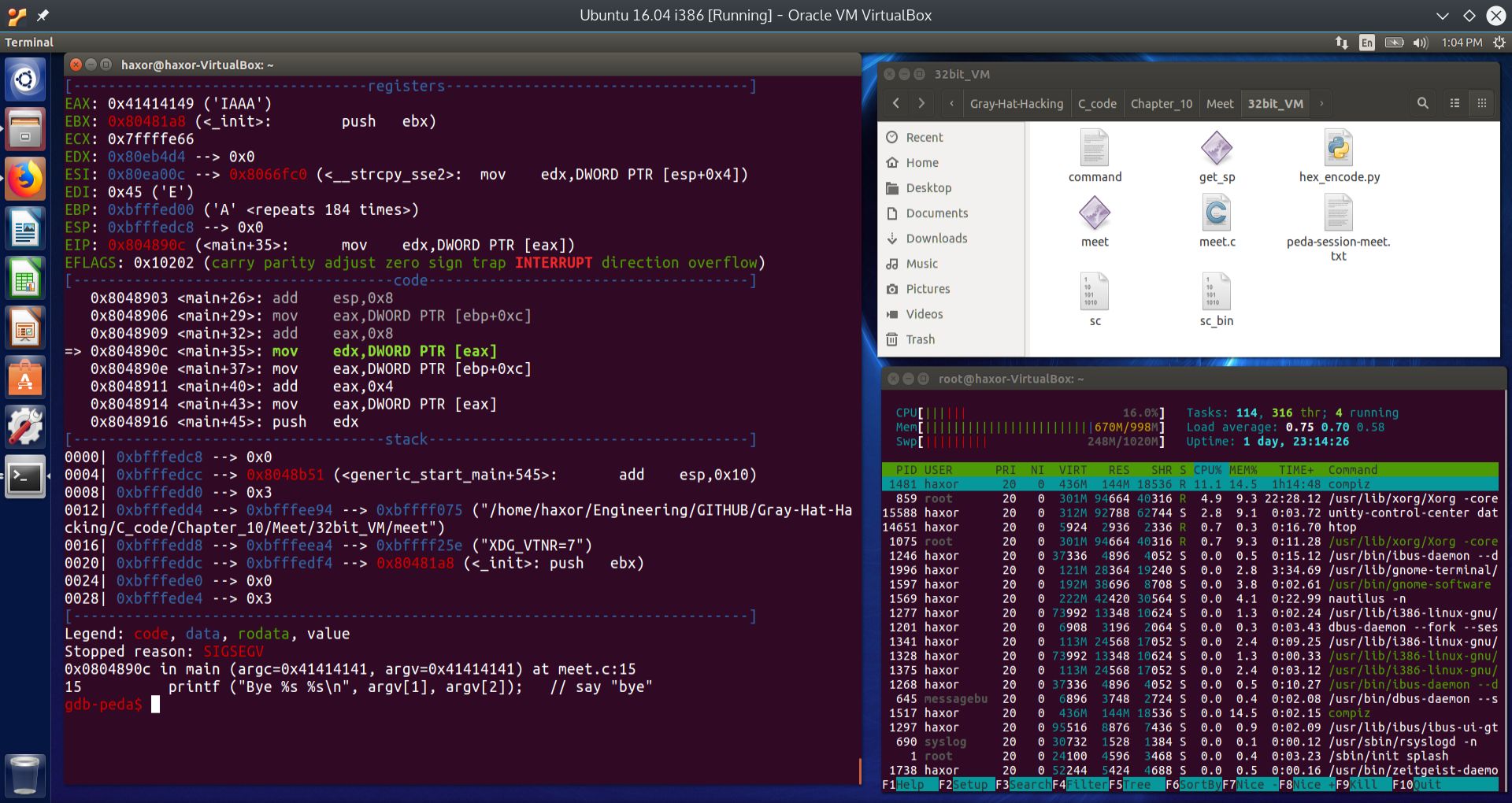
Task: Switch file manager to list view
Action: tap(1455, 103)
